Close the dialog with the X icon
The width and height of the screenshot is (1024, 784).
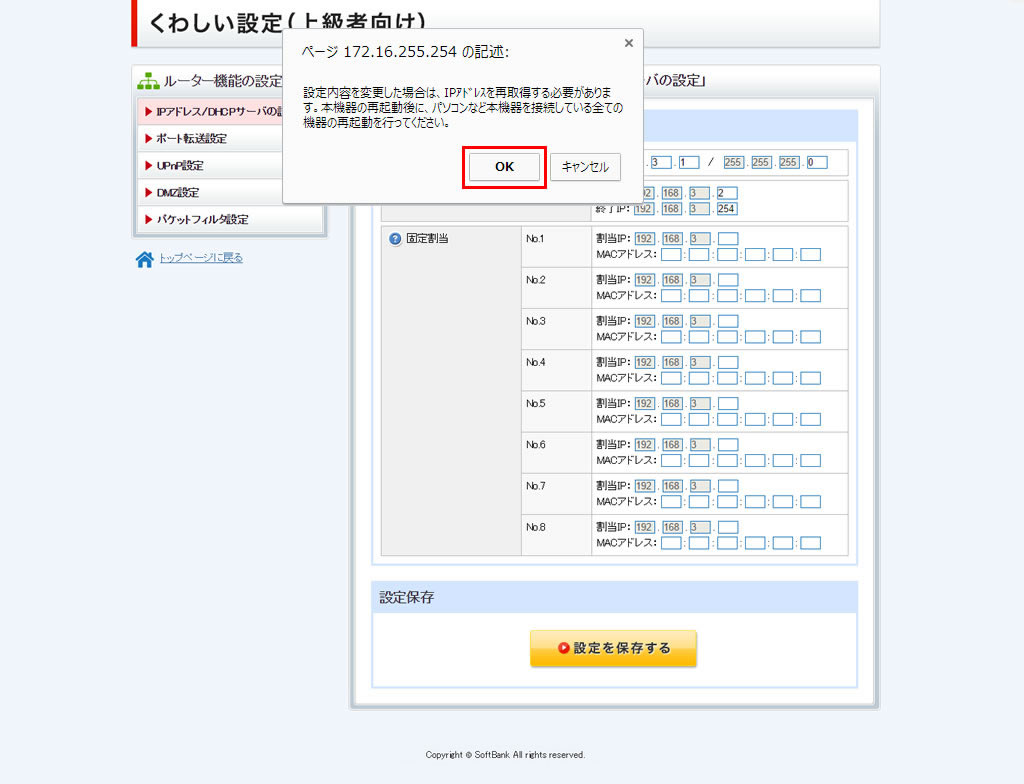click(628, 43)
